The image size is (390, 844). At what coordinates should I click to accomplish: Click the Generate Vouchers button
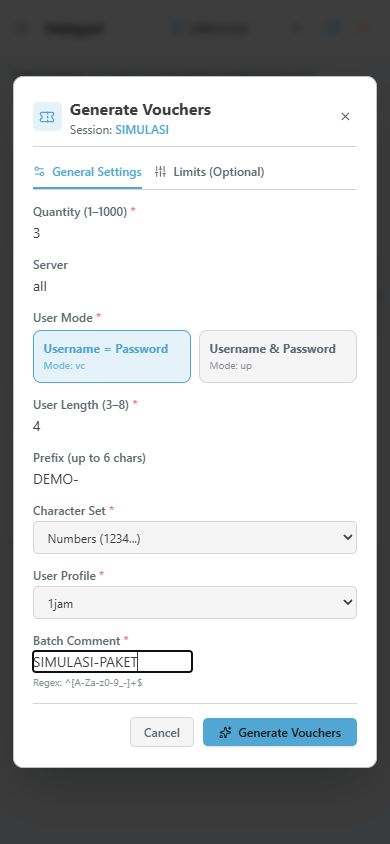[x=280, y=732]
